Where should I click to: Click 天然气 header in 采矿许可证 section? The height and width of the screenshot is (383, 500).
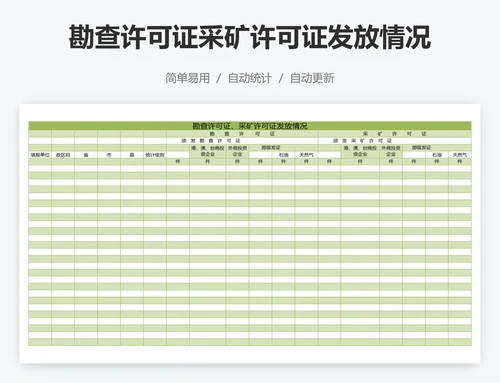click(460, 155)
